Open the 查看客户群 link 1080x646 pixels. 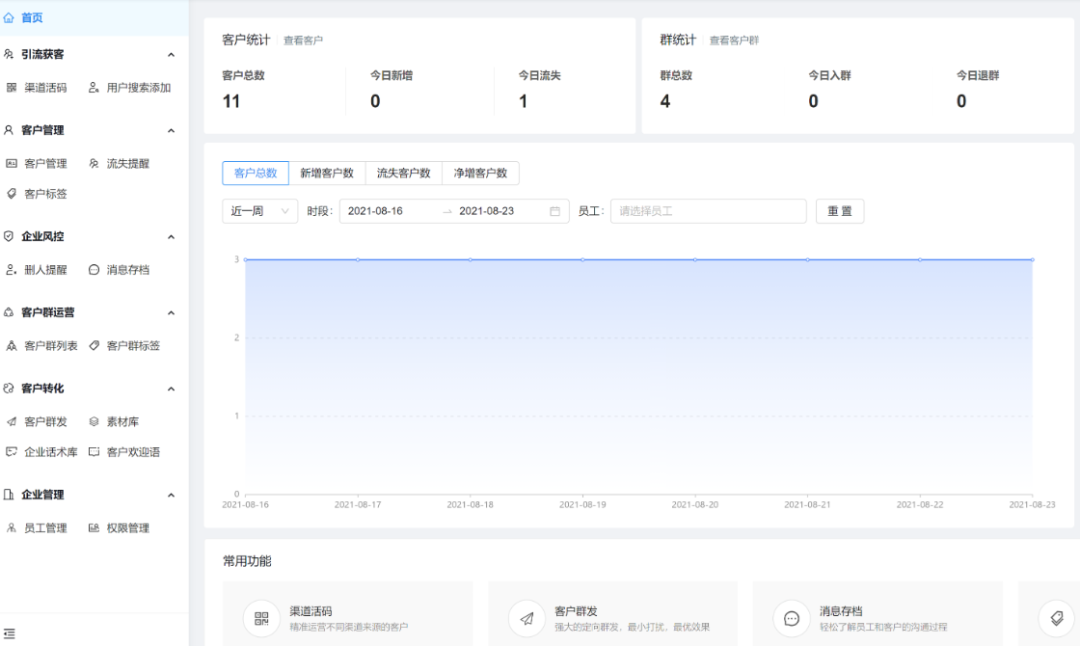click(x=734, y=41)
